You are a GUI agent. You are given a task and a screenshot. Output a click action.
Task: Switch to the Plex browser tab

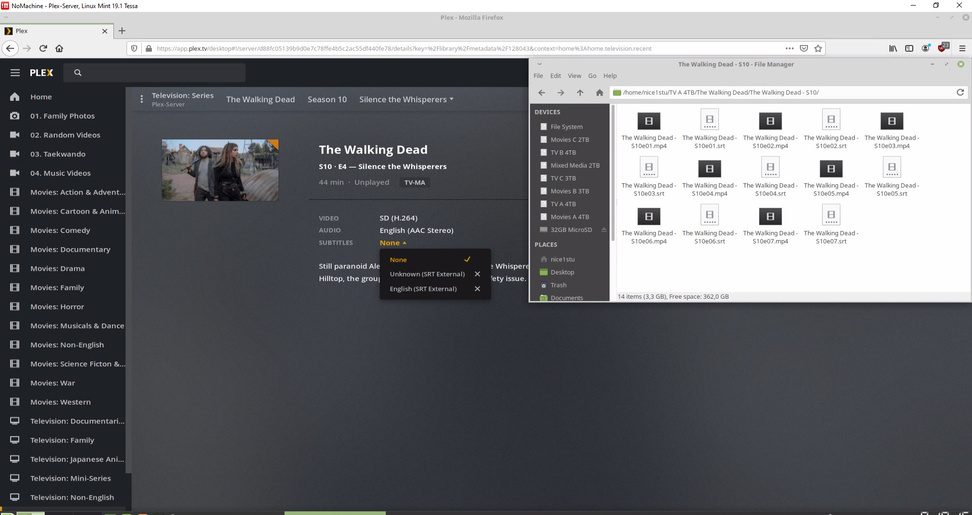tap(56, 31)
